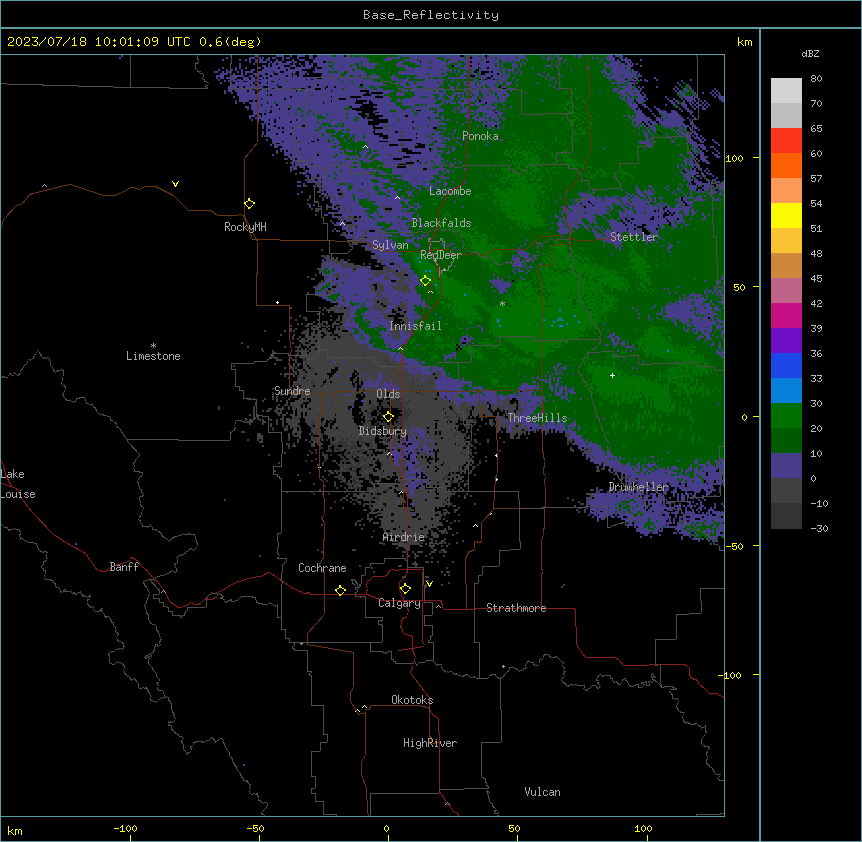Select the HighRiver label
The width and height of the screenshot is (862, 842).
430,743
